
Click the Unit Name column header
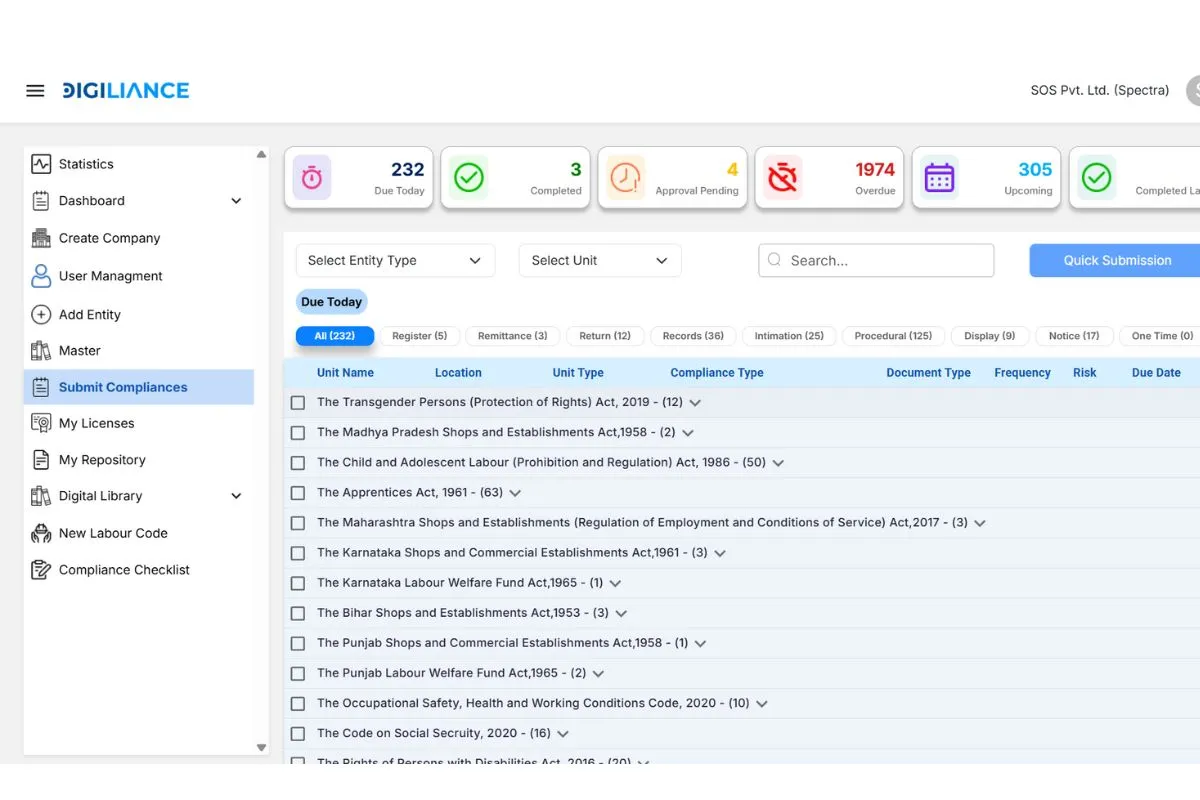point(345,373)
